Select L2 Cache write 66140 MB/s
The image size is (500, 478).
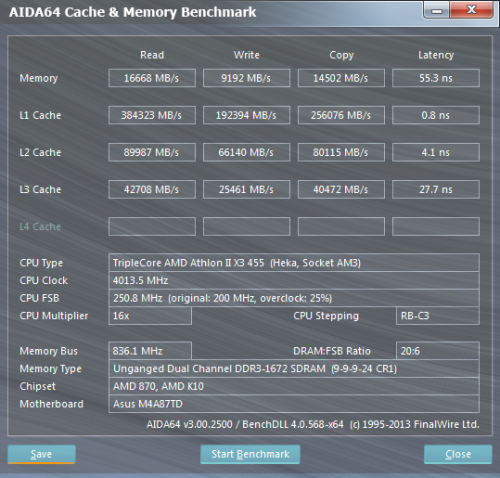click(x=247, y=152)
